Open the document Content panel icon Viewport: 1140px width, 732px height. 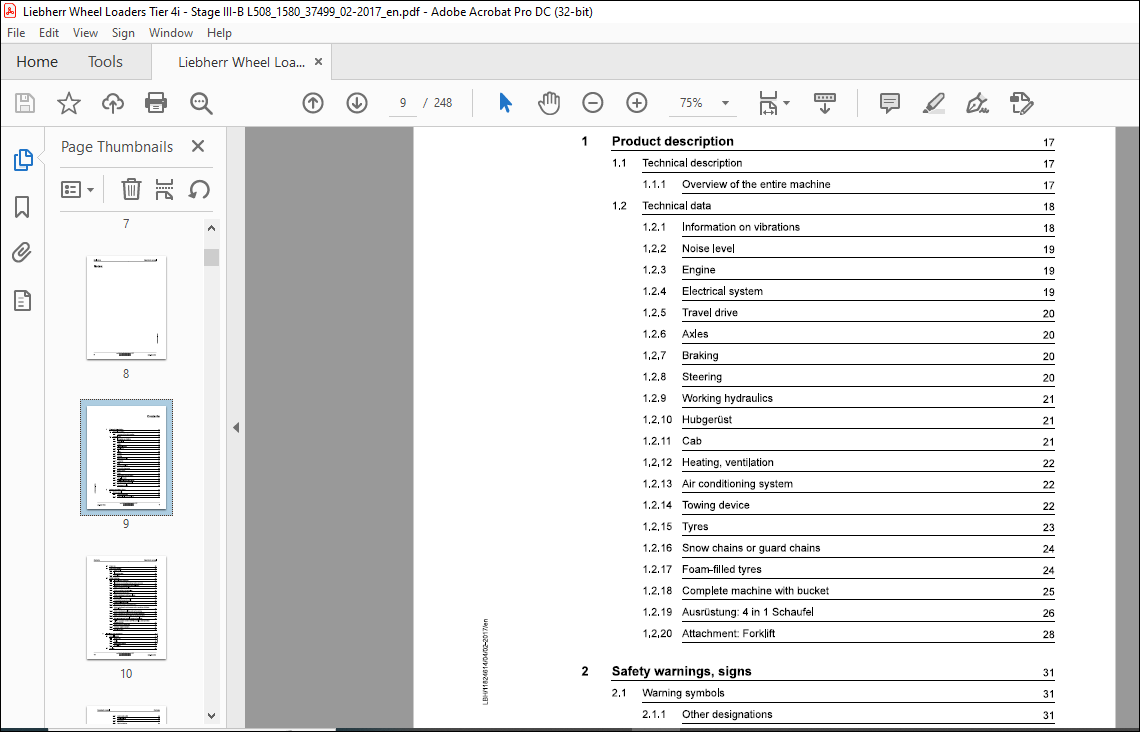(x=23, y=300)
